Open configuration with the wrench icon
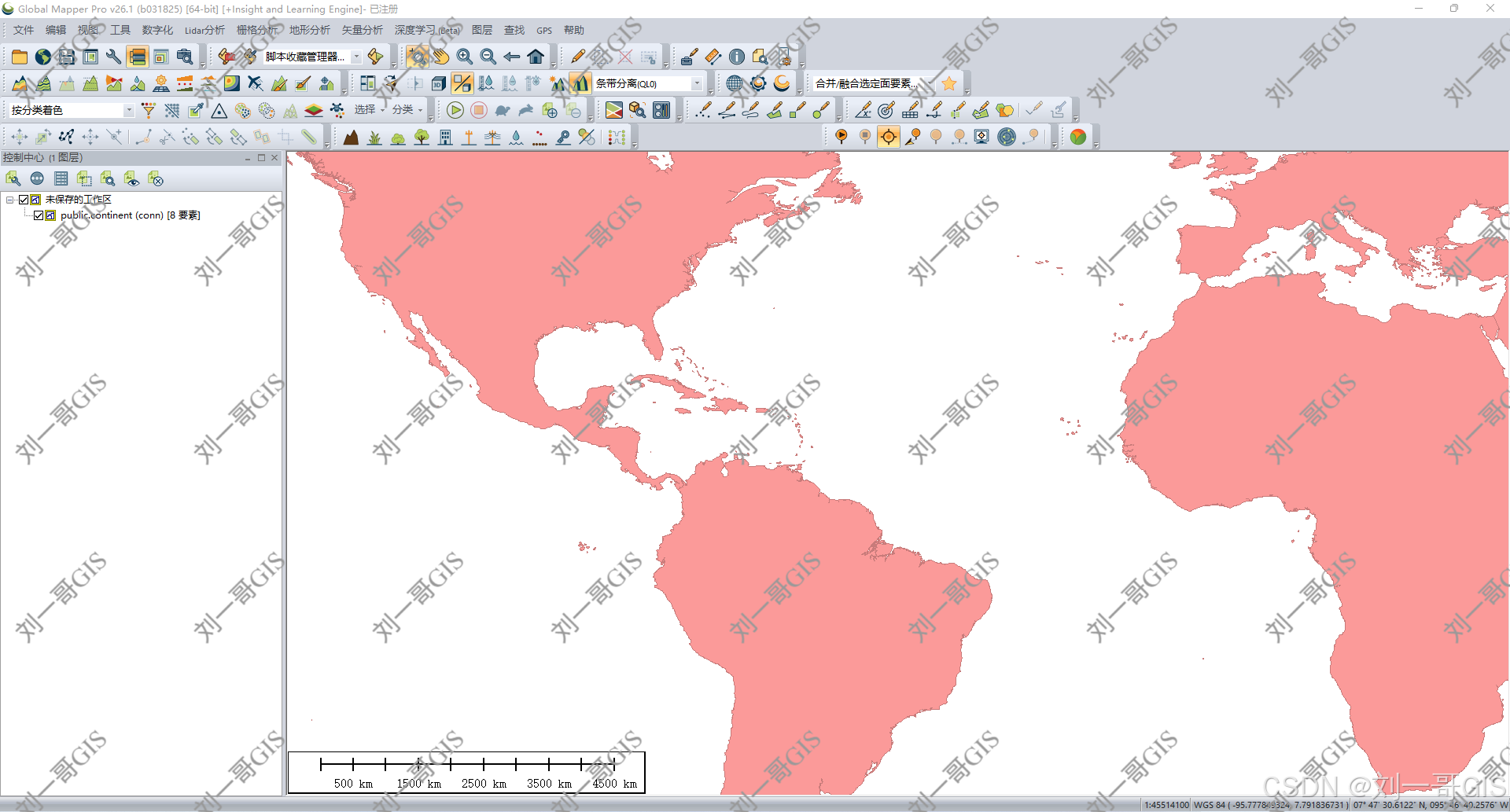This screenshot has width=1510, height=812. click(x=114, y=57)
